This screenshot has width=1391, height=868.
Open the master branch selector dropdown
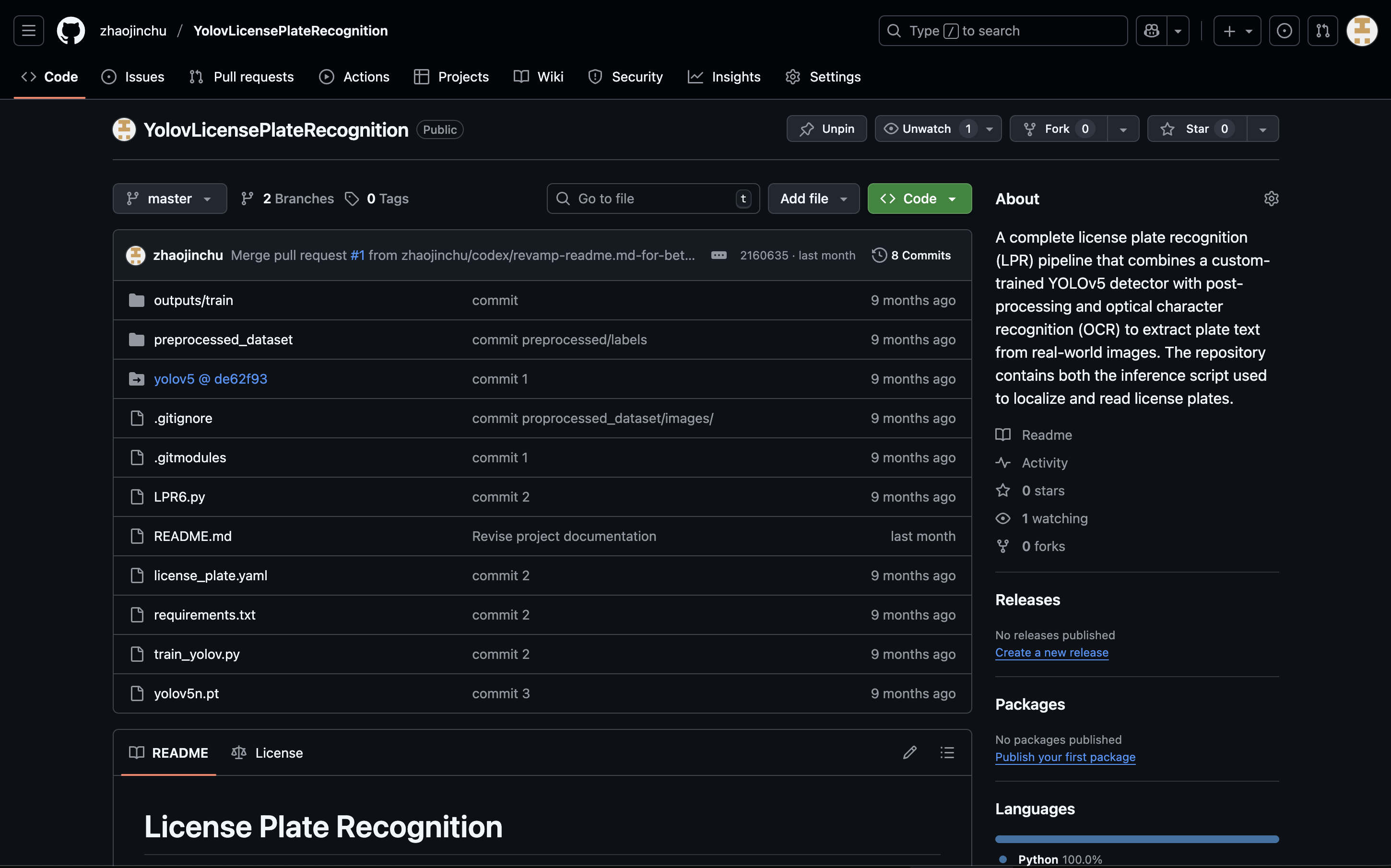[x=170, y=199]
